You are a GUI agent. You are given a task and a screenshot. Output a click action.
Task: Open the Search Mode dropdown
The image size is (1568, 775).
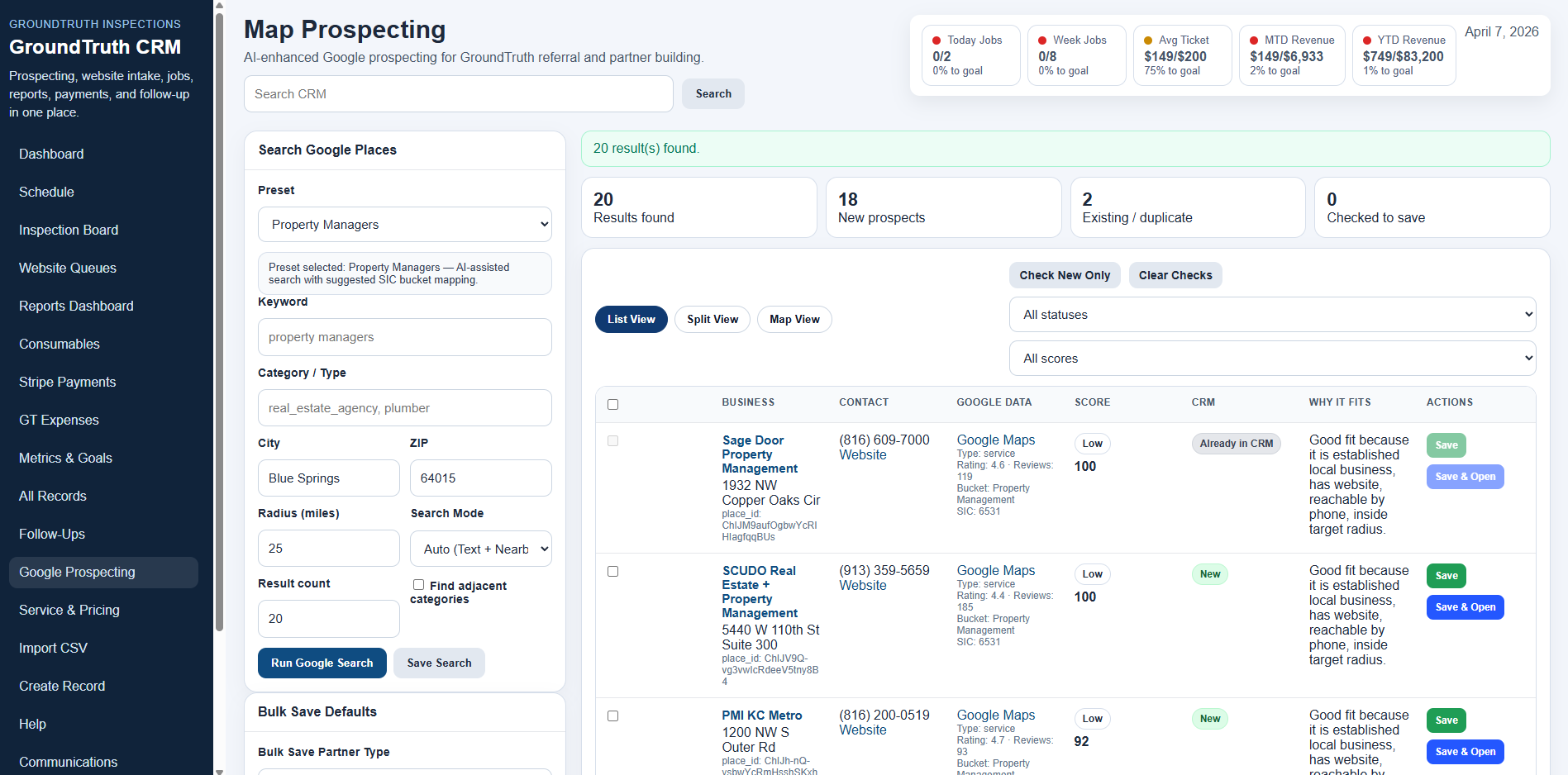(x=481, y=549)
